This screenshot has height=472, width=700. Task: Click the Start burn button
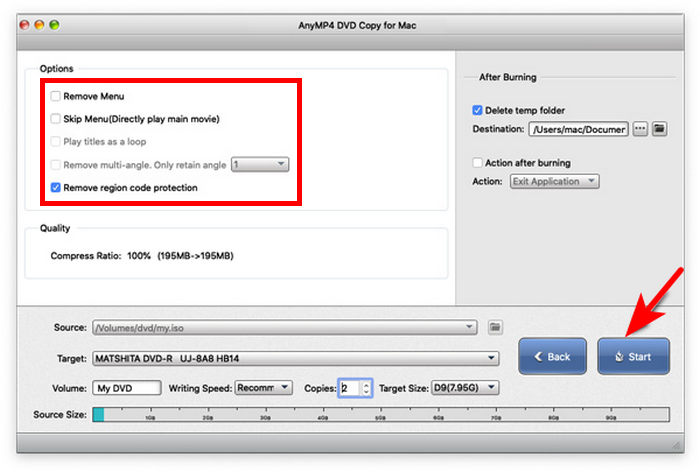[633, 356]
